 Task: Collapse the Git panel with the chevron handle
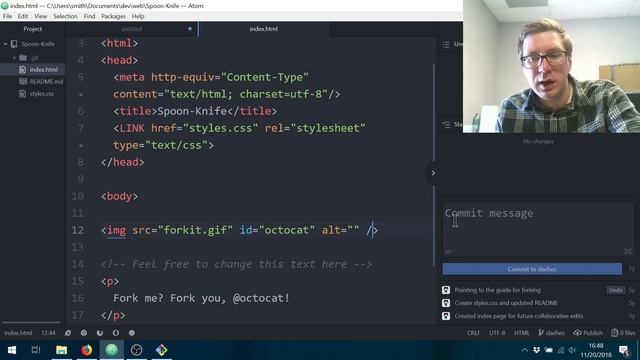click(433, 173)
